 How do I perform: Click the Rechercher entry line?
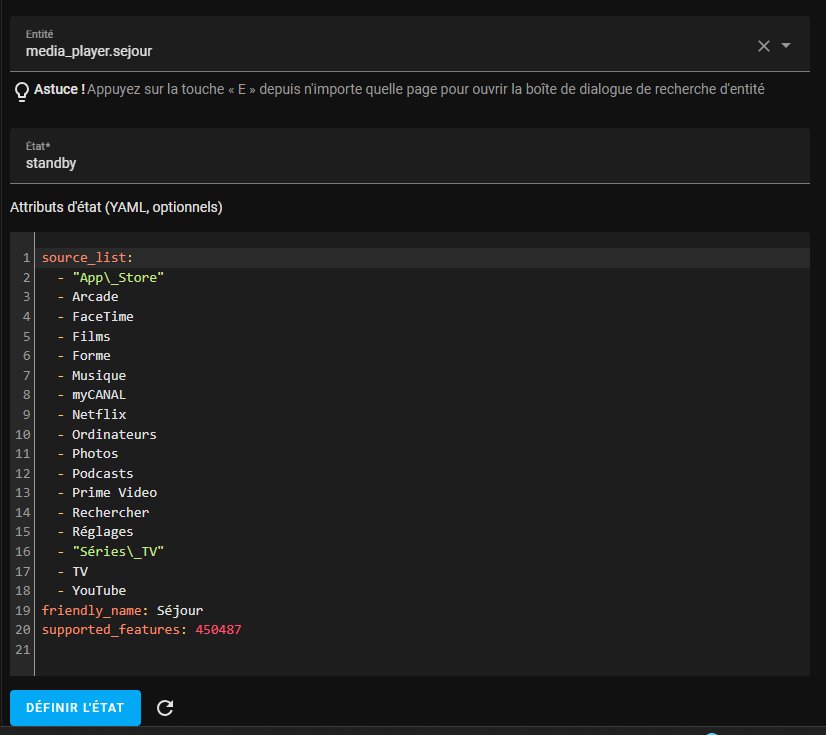click(111, 513)
